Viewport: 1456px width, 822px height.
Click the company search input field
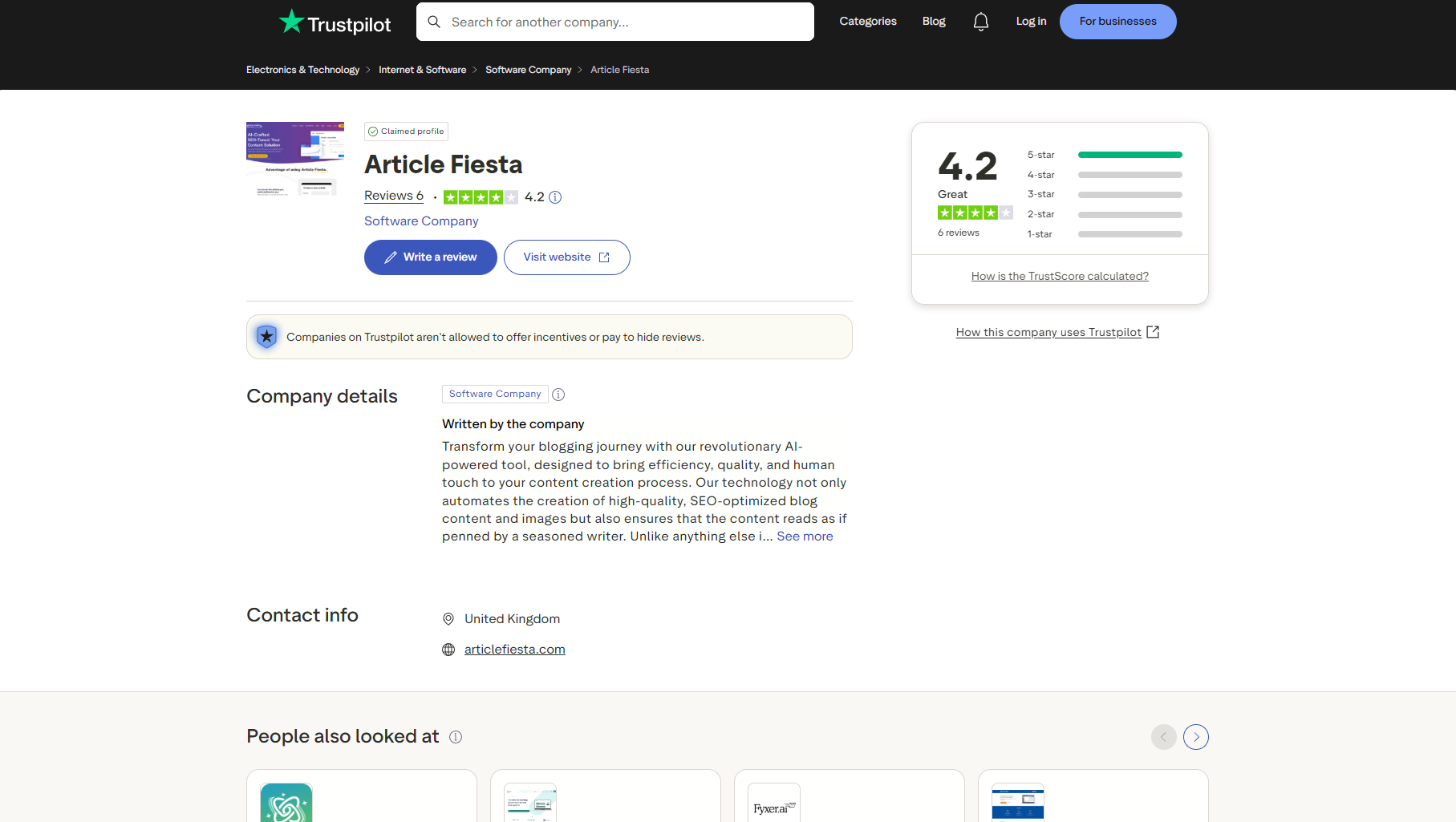pyautogui.click(x=614, y=22)
